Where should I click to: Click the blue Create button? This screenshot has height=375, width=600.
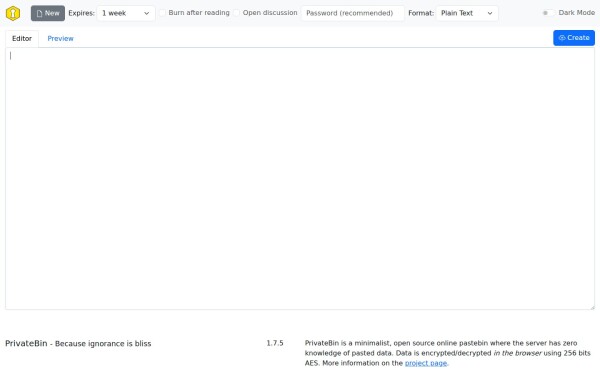[574, 38]
